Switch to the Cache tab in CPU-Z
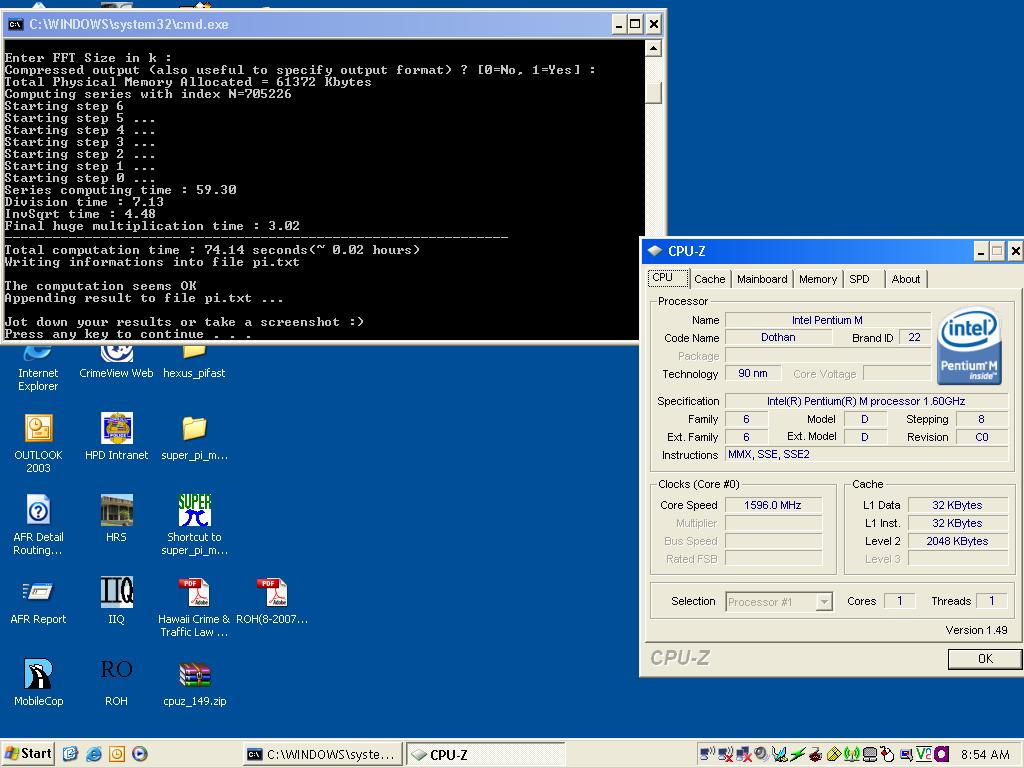Image resolution: width=1024 pixels, height=768 pixels. (709, 279)
